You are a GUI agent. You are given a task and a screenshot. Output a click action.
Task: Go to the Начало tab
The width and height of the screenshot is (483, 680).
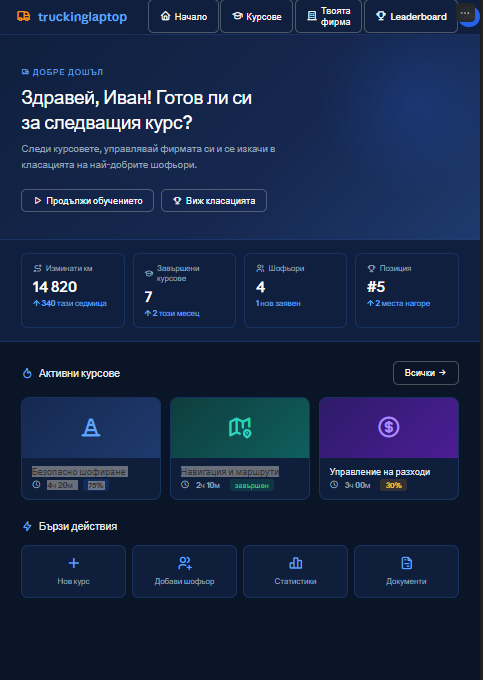click(183, 16)
